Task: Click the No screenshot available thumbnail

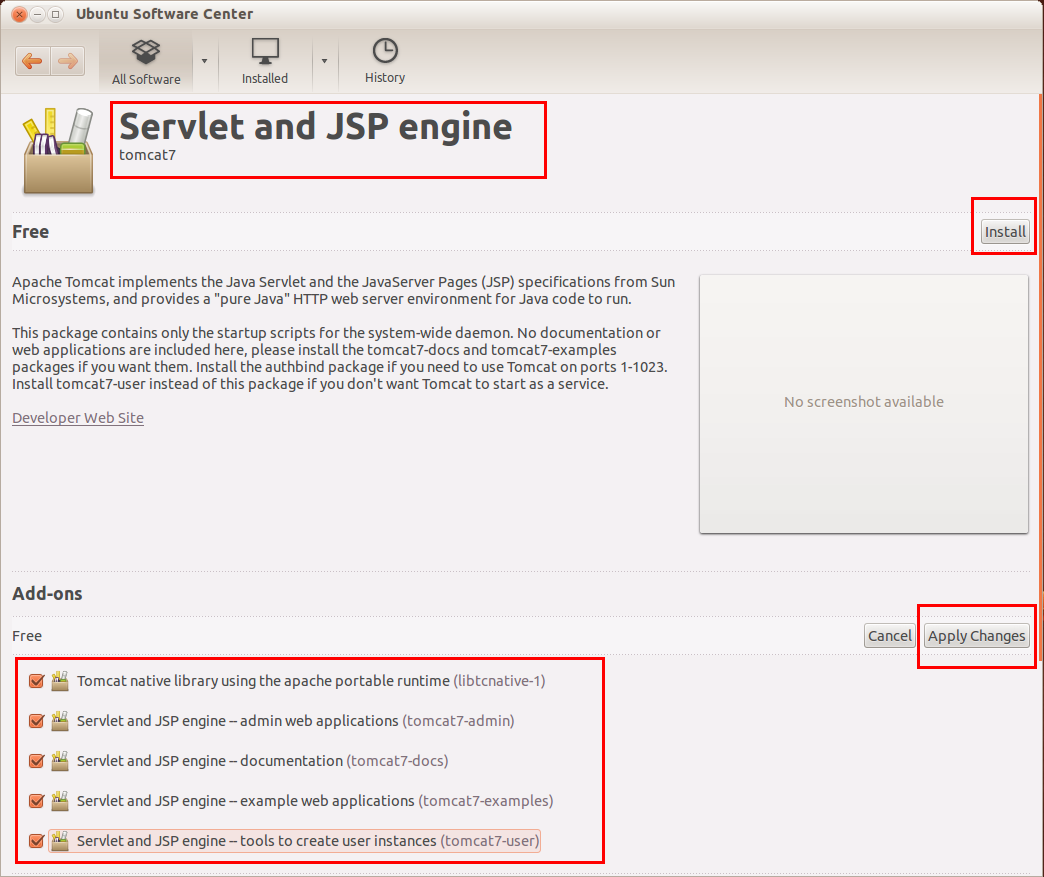Action: [864, 404]
